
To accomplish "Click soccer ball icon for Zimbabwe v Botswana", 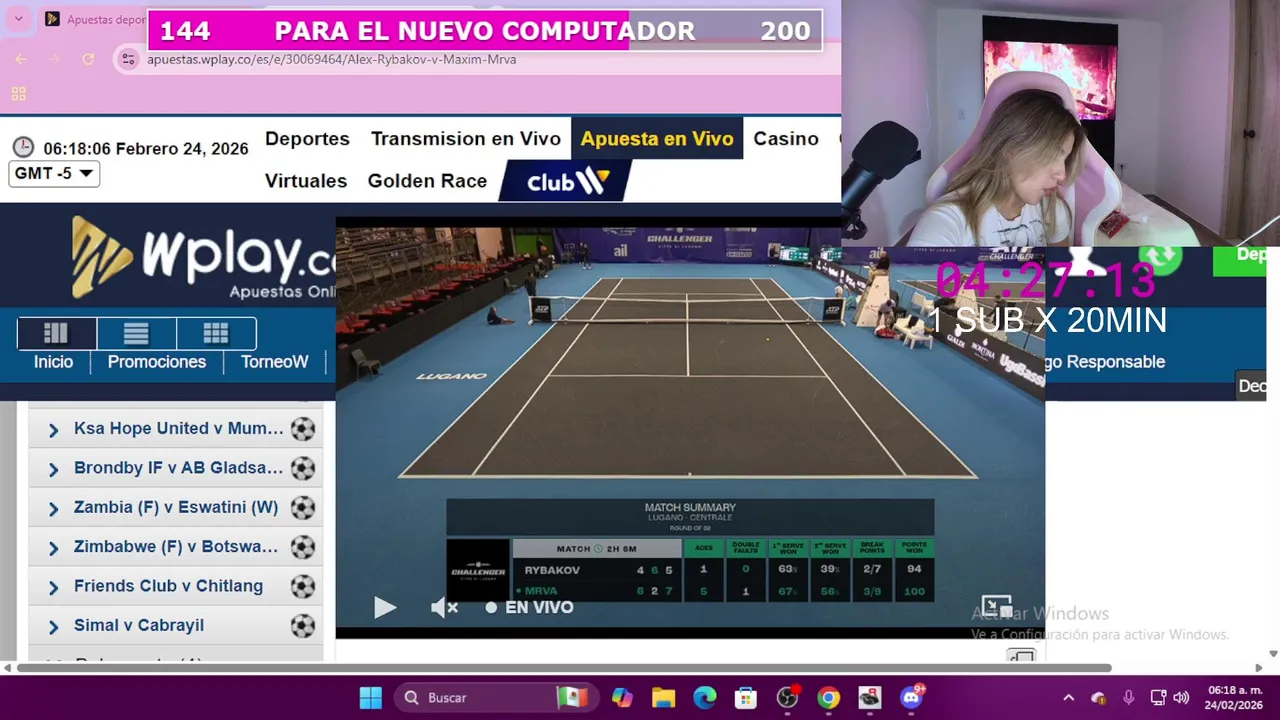I will pos(303,547).
